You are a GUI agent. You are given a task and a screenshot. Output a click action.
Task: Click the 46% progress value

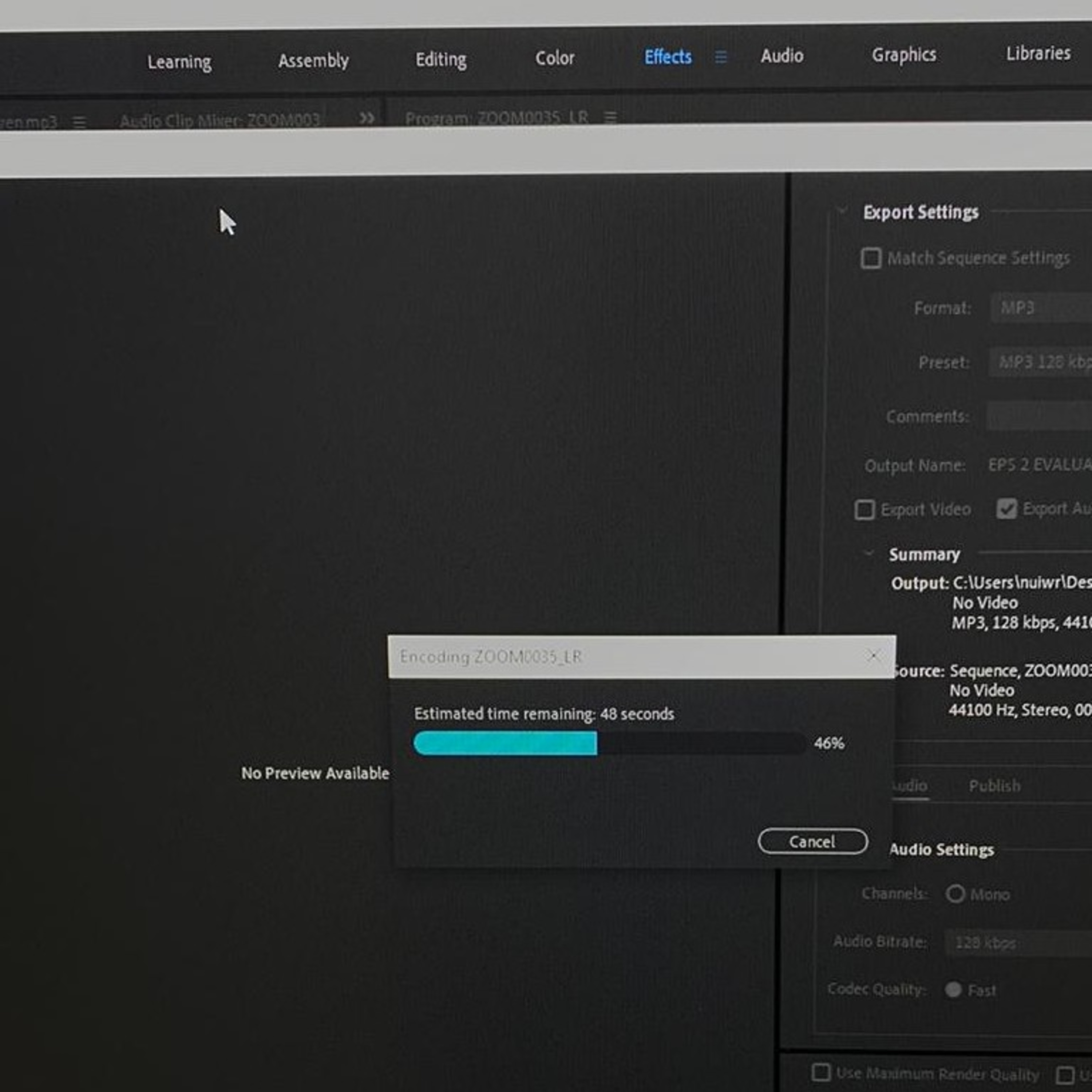(x=829, y=743)
